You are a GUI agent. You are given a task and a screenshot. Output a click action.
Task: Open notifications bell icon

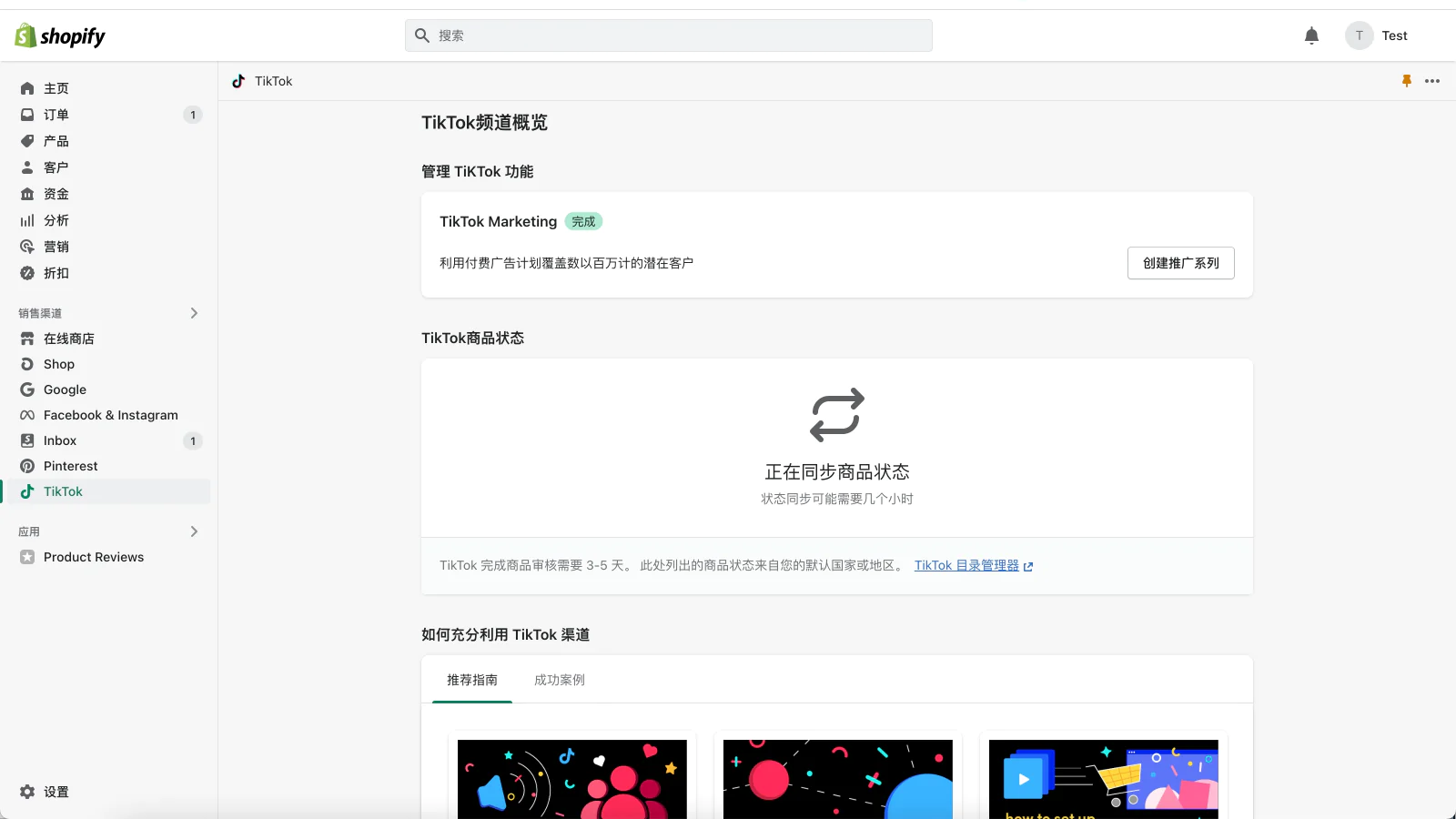click(1311, 35)
